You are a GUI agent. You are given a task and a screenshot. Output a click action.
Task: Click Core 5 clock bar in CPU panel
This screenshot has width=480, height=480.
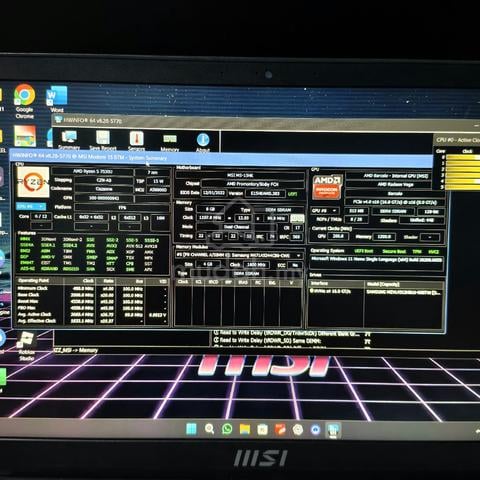463,187
